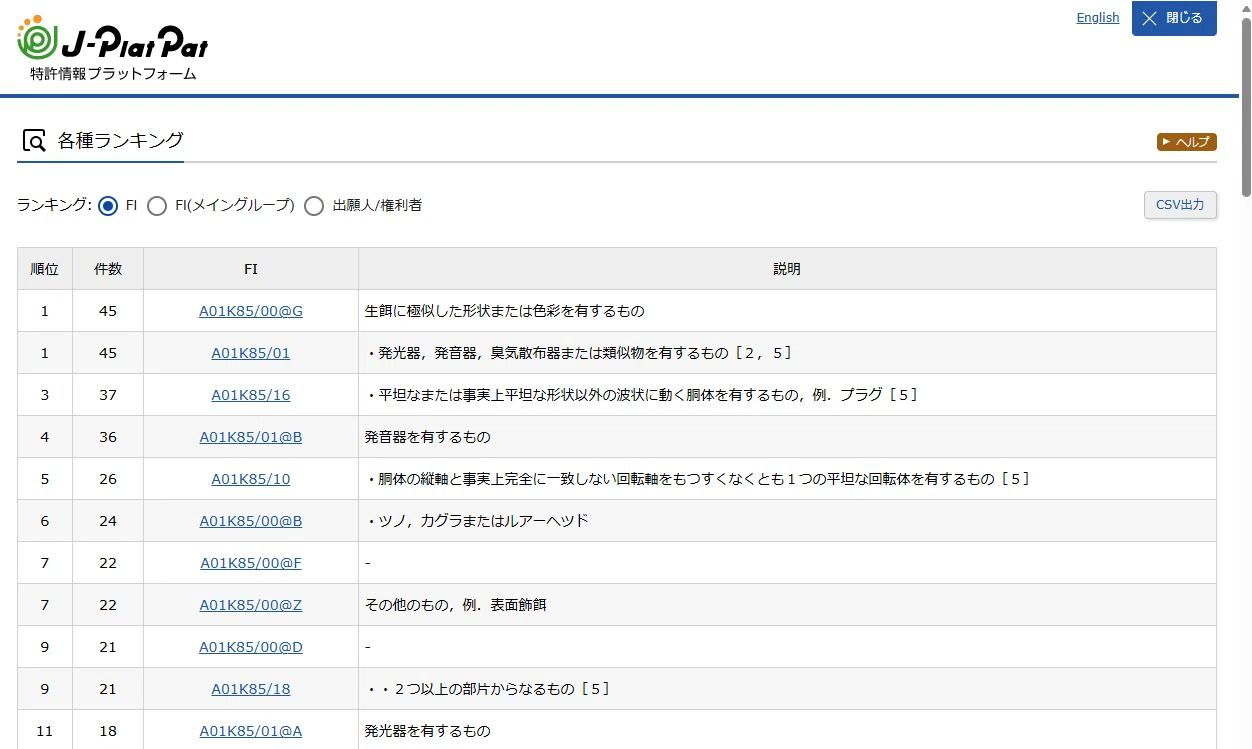Screen dimensions: 1252x749
Task: Open the A01K85/00@B FI link
Action: pyautogui.click(x=251, y=521)
